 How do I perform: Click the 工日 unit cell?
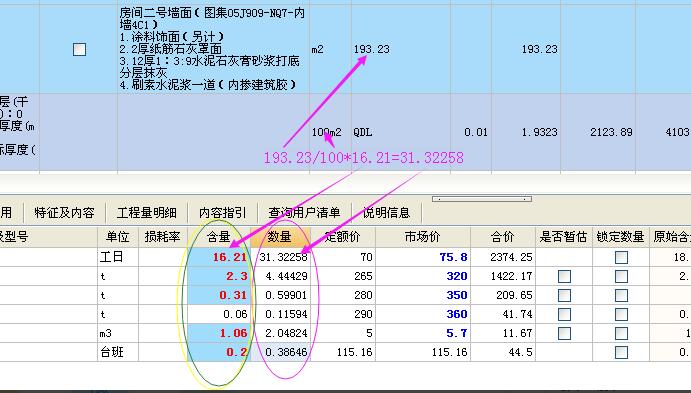[118, 257]
